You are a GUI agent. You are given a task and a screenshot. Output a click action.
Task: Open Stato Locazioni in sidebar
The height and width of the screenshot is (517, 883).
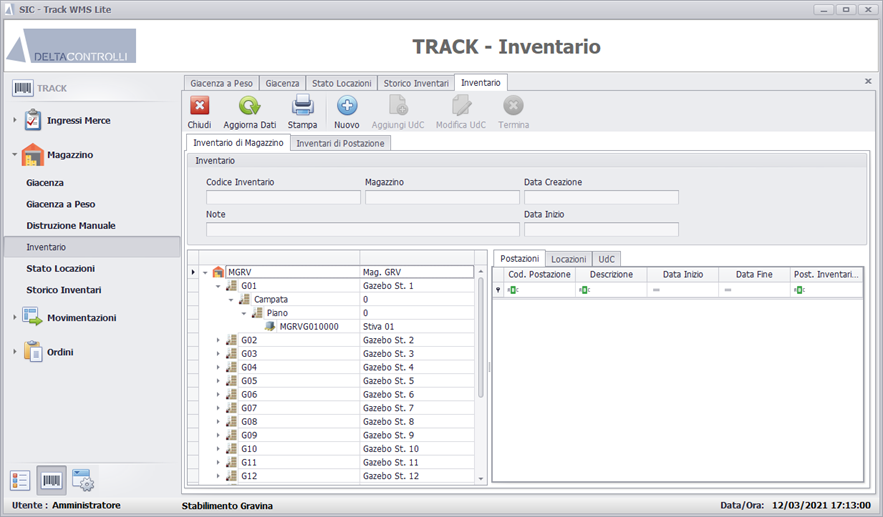click(x=60, y=269)
